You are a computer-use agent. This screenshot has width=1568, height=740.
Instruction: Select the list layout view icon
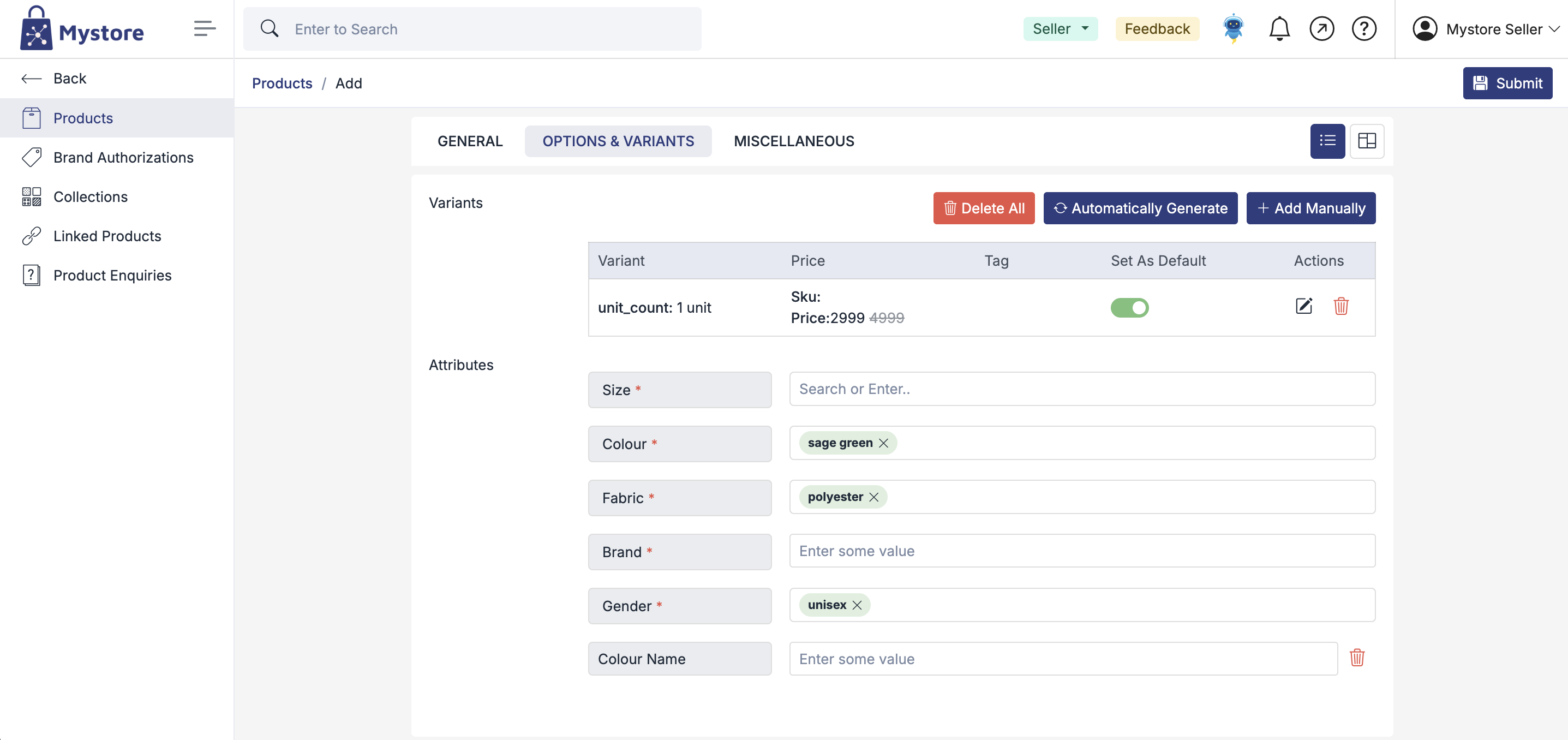(x=1327, y=141)
